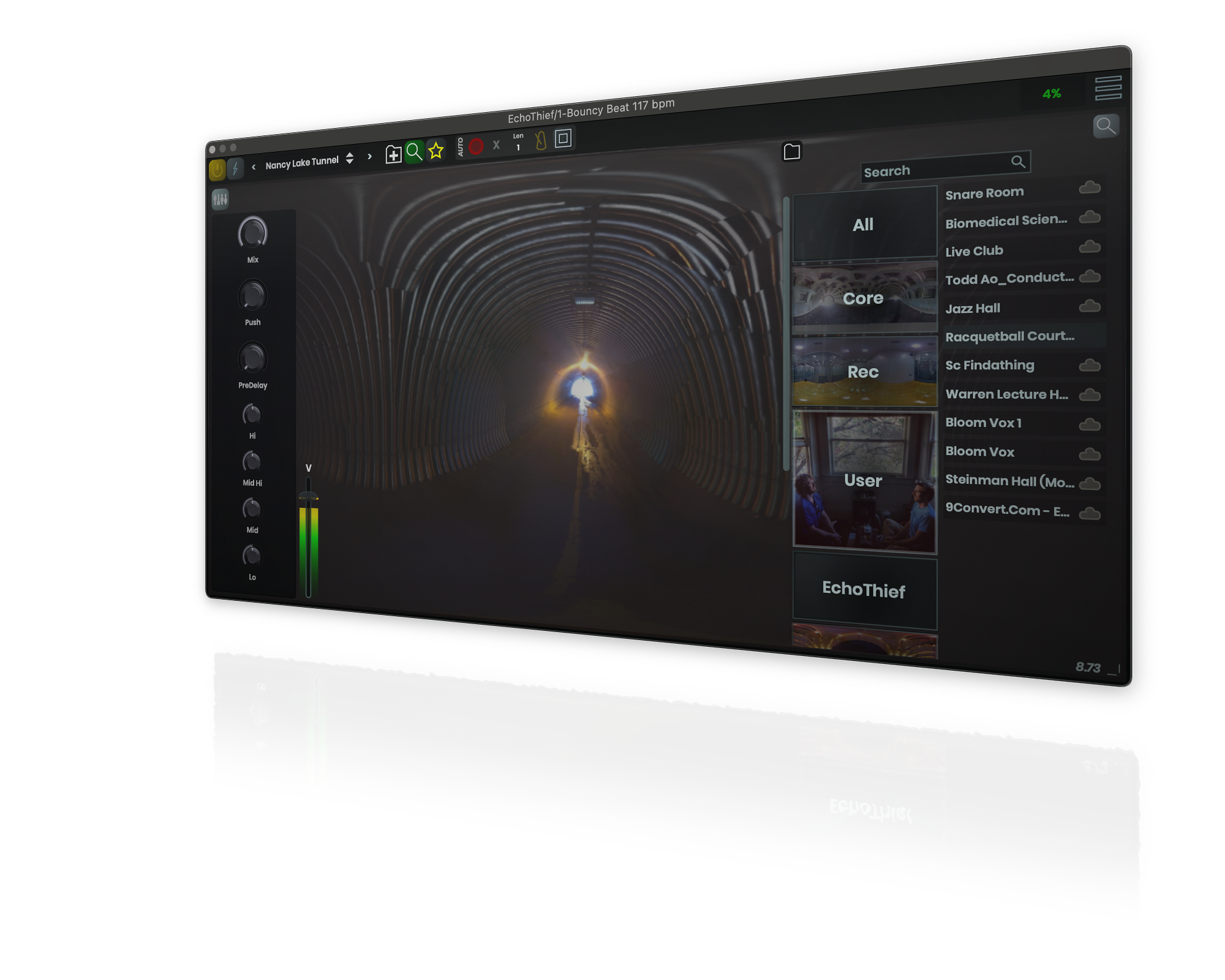The width and height of the screenshot is (1225, 980).
Task: Select the All category tile
Action: tap(864, 224)
